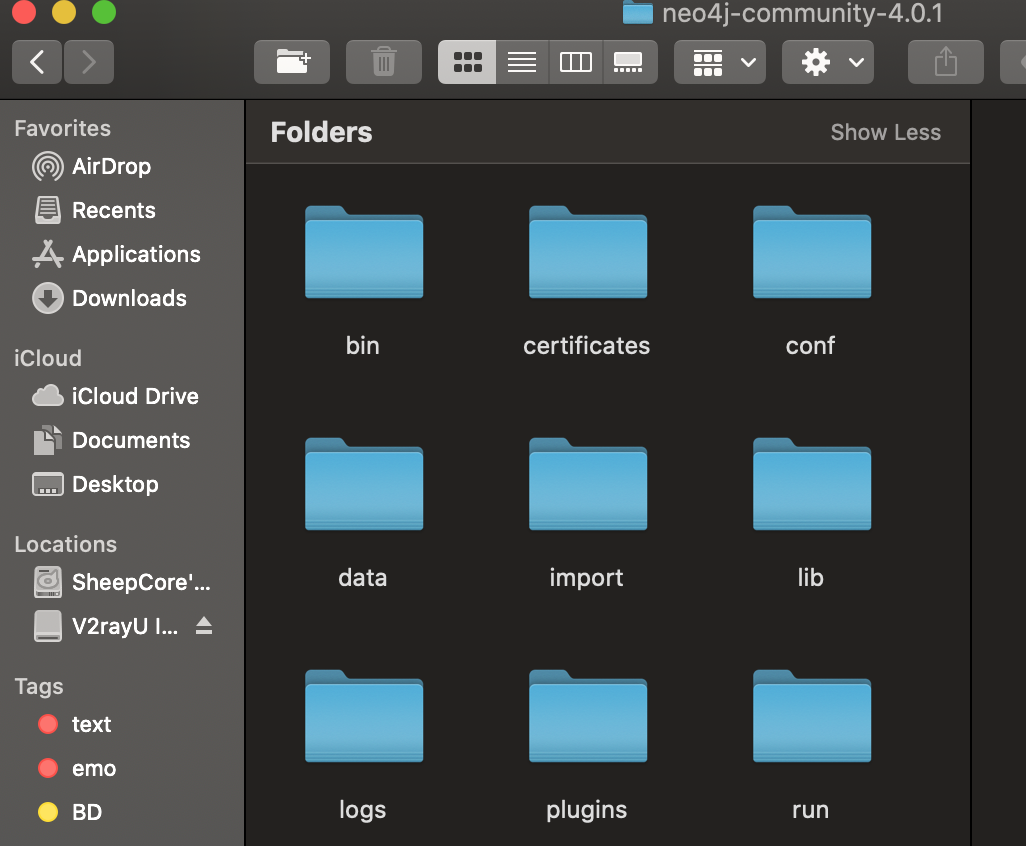The height and width of the screenshot is (846, 1026).
Task: Switch to column view
Action: click(576, 62)
